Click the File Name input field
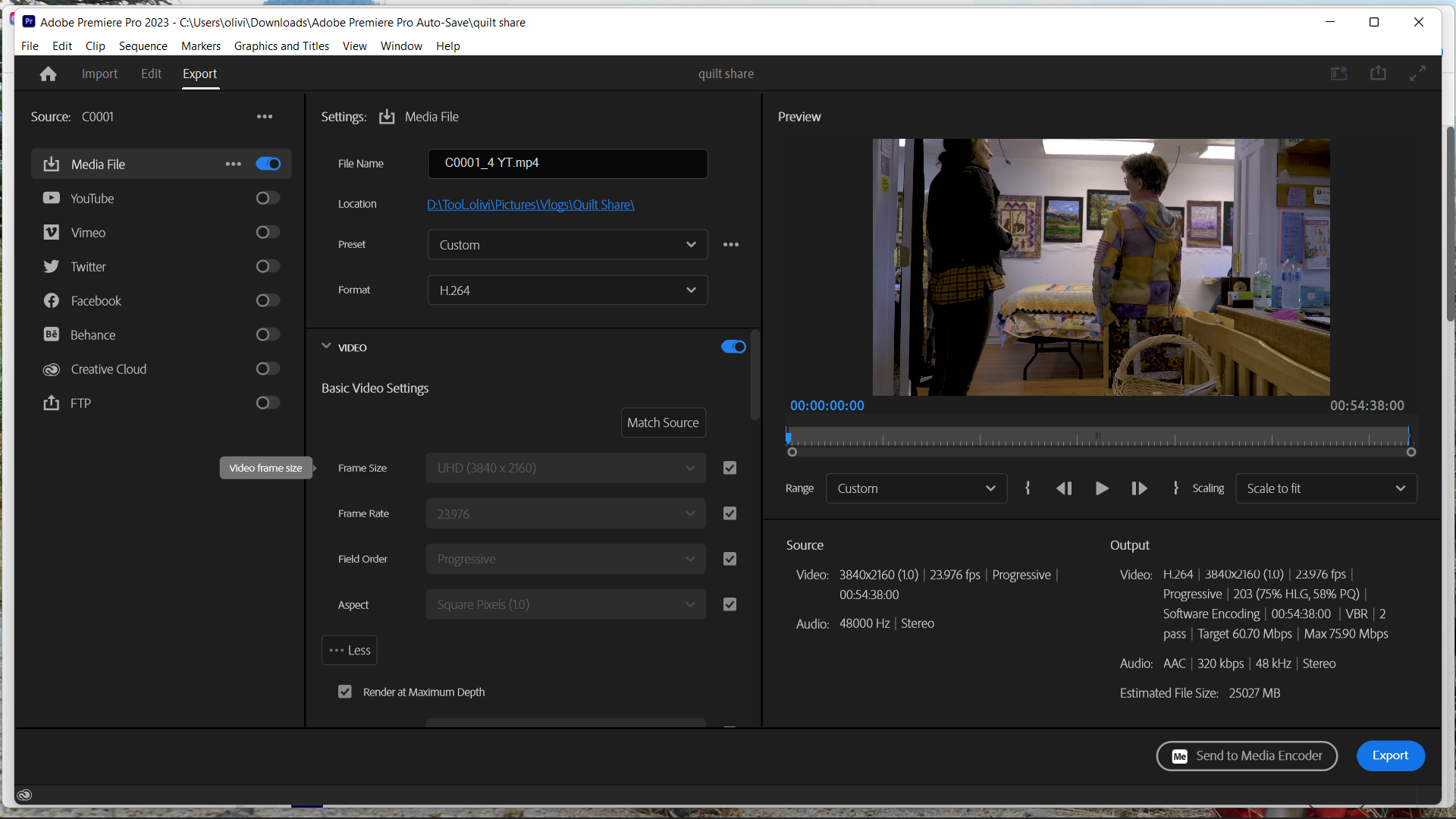The height and width of the screenshot is (819, 1456). pyautogui.click(x=567, y=163)
